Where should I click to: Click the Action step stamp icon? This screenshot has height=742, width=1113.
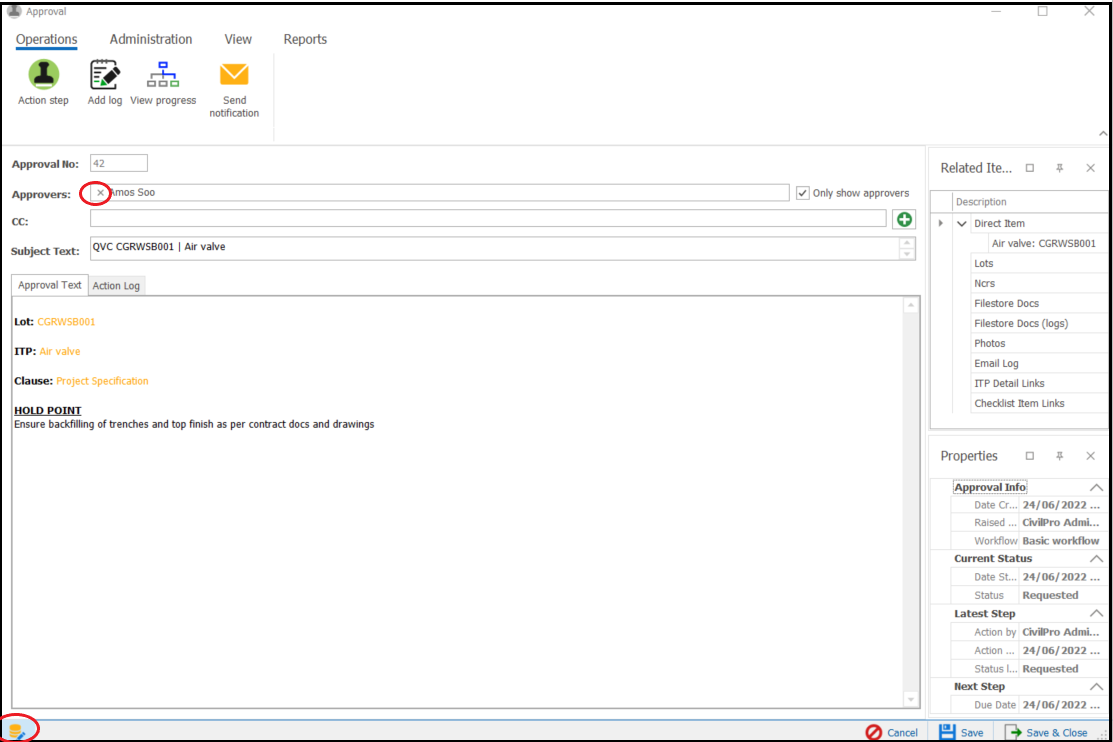click(x=43, y=76)
